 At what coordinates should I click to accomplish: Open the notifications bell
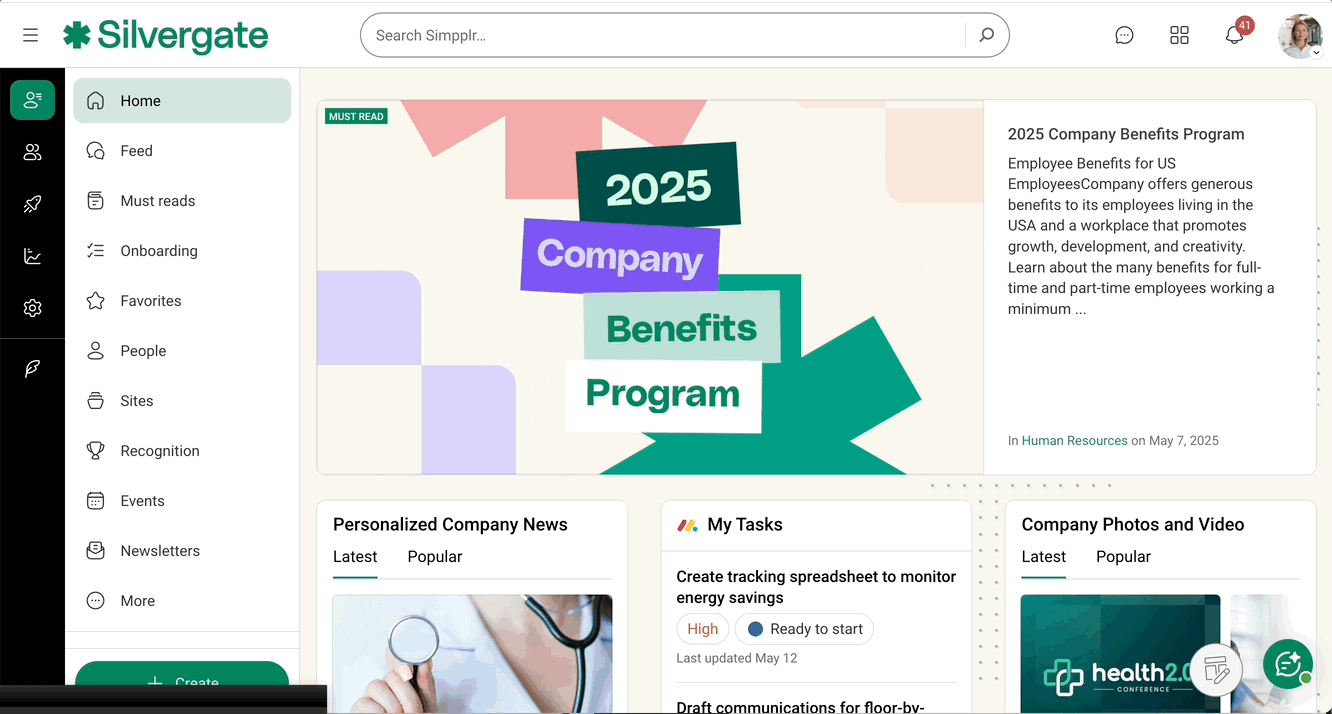pyautogui.click(x=1234, y=35)
